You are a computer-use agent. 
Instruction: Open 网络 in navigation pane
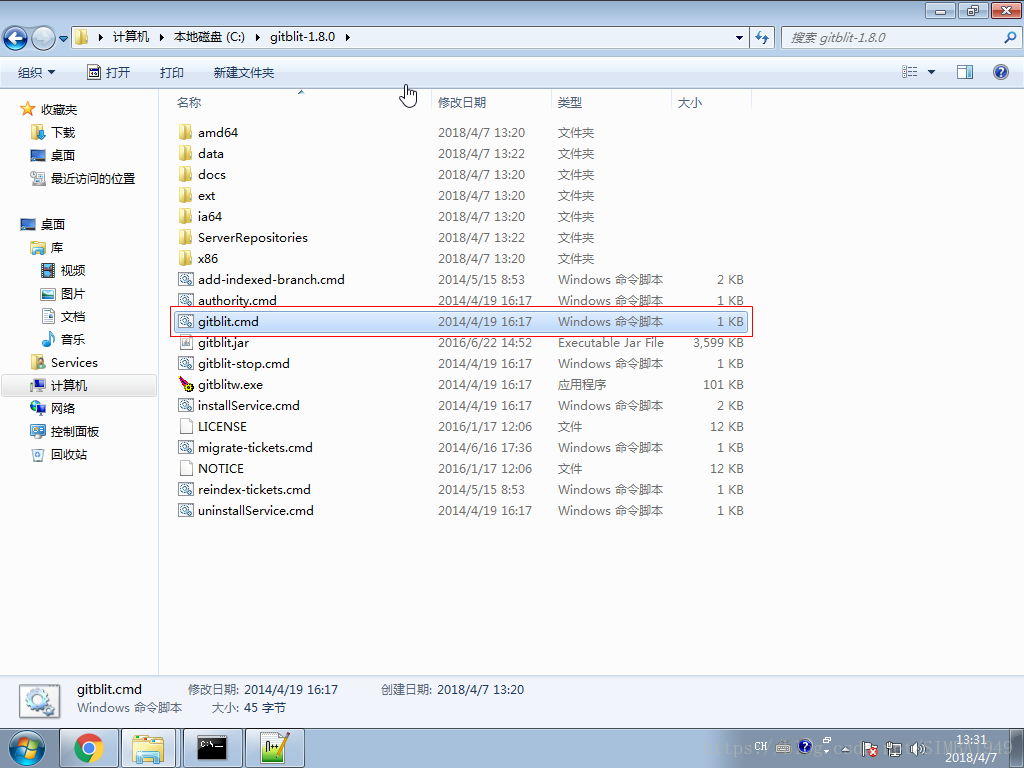53,408
